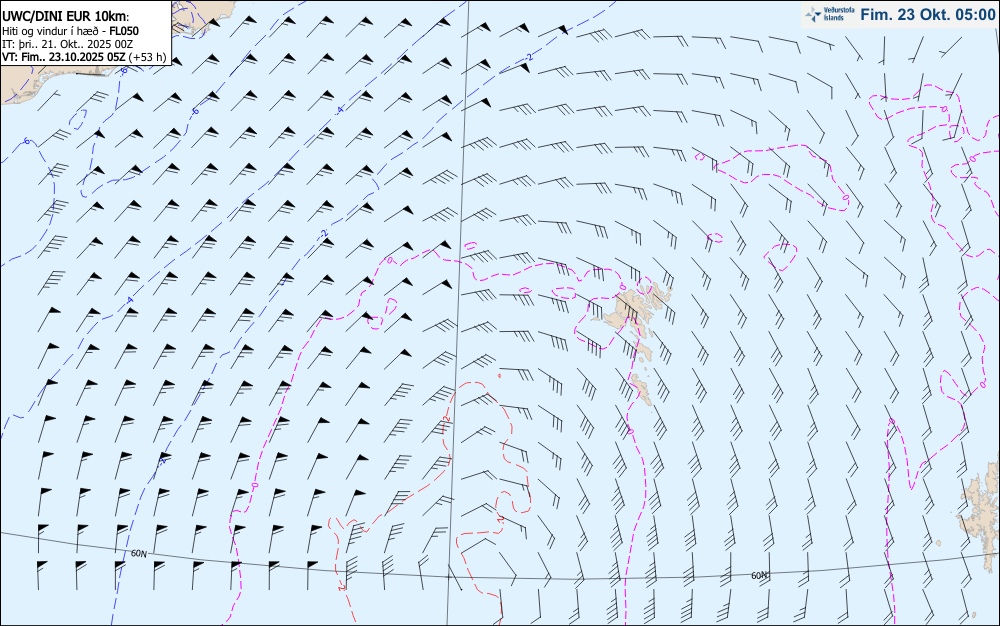Image resolution: width=1000 pixels, height=626 pixels.
Task: Click the left '60N' latitude label
Action: tap(138, 553)
